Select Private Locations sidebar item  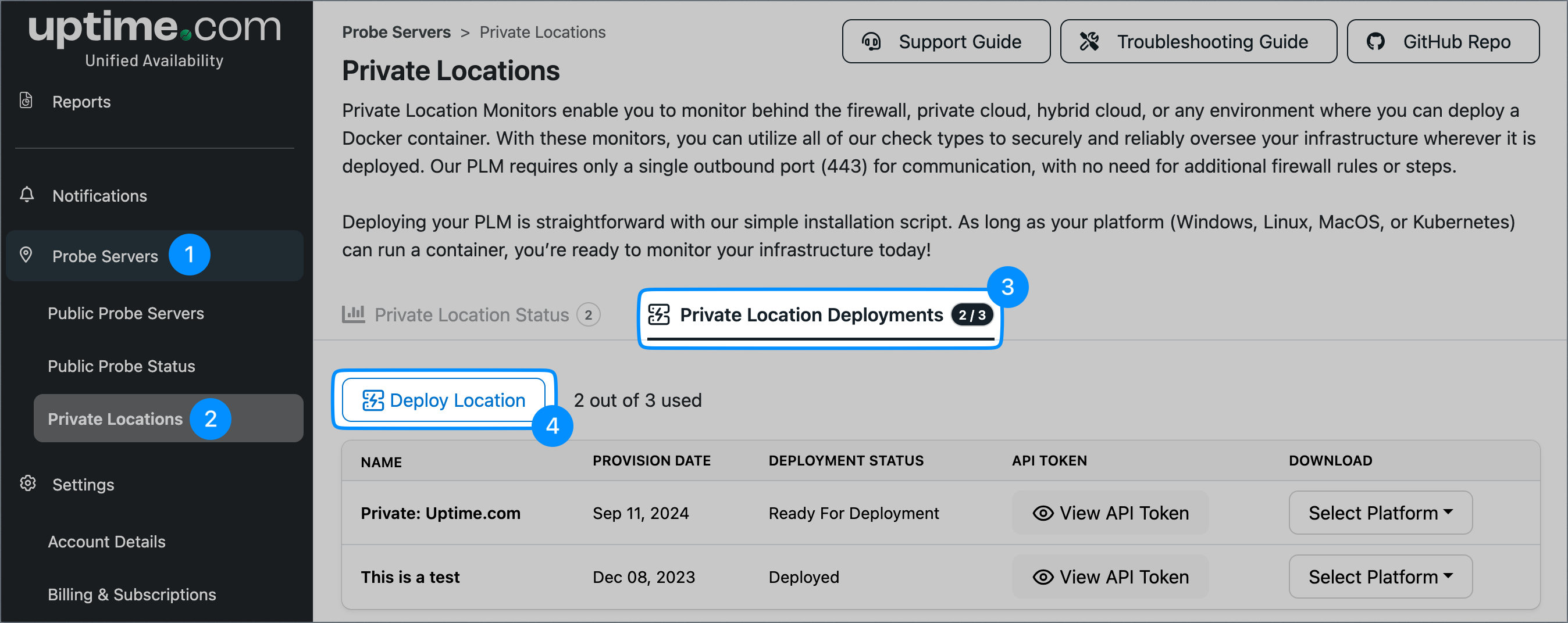[168, 418]
